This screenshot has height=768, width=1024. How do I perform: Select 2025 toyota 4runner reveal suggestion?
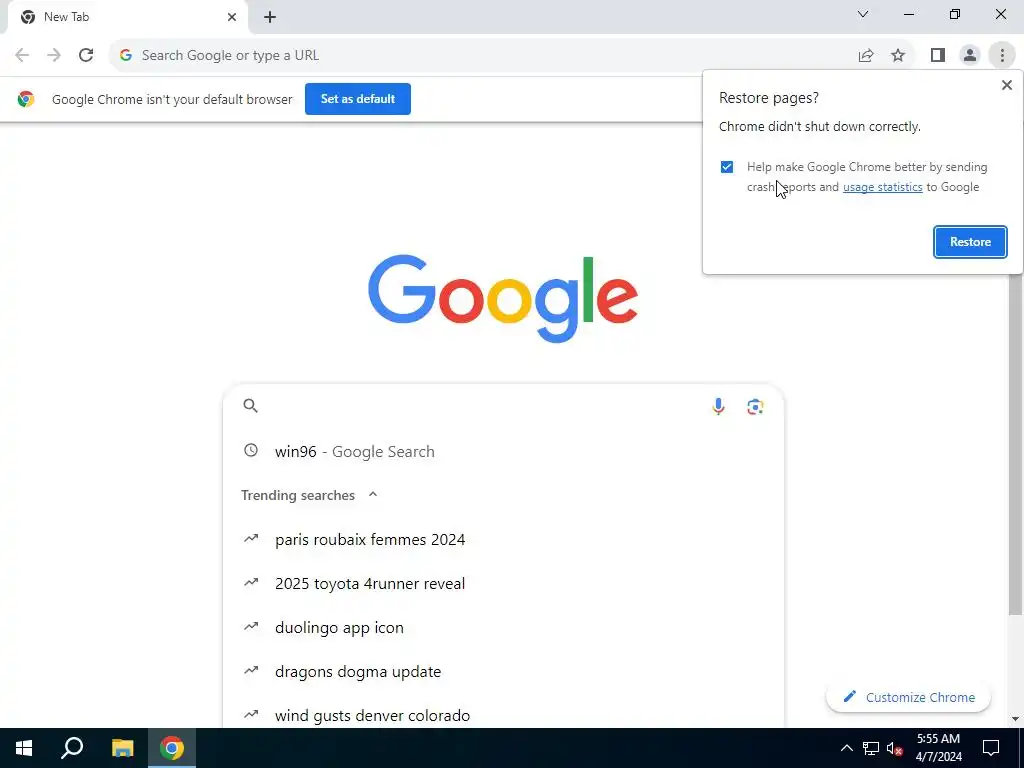[x=503, y=583]
